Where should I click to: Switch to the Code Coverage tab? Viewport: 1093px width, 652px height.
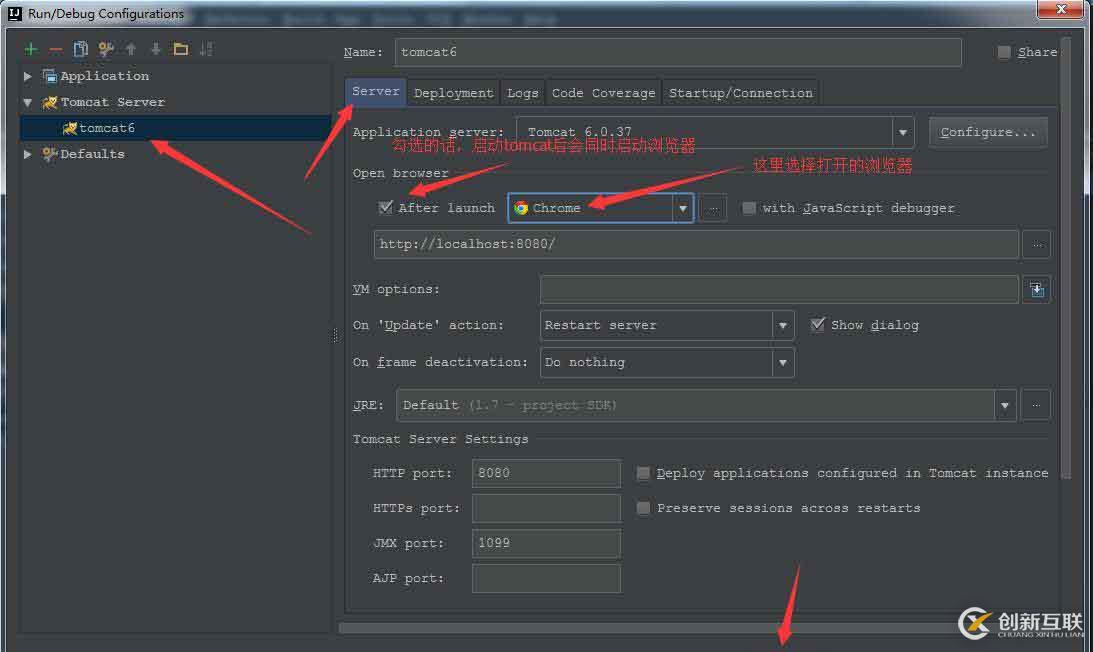(604, 93)
